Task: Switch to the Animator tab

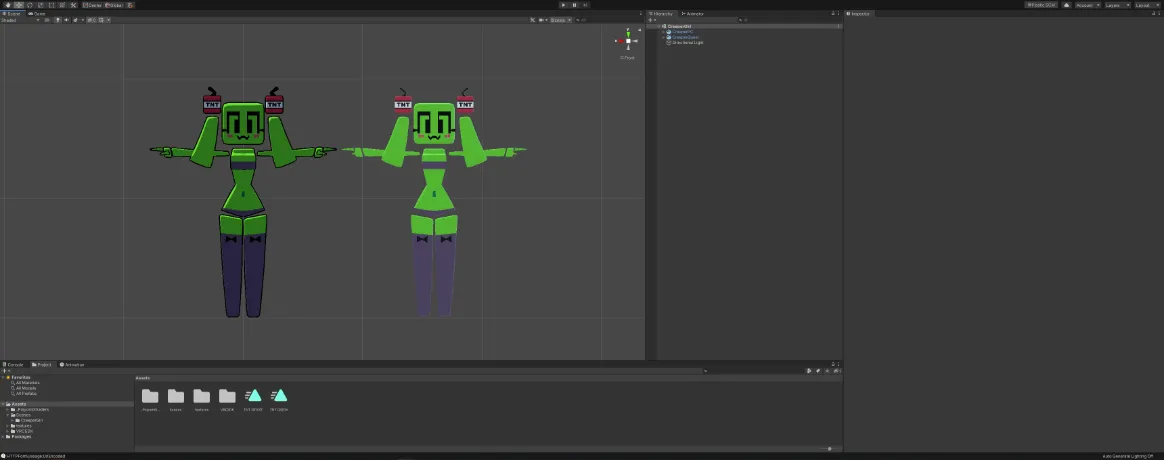Action: (694, 13)
